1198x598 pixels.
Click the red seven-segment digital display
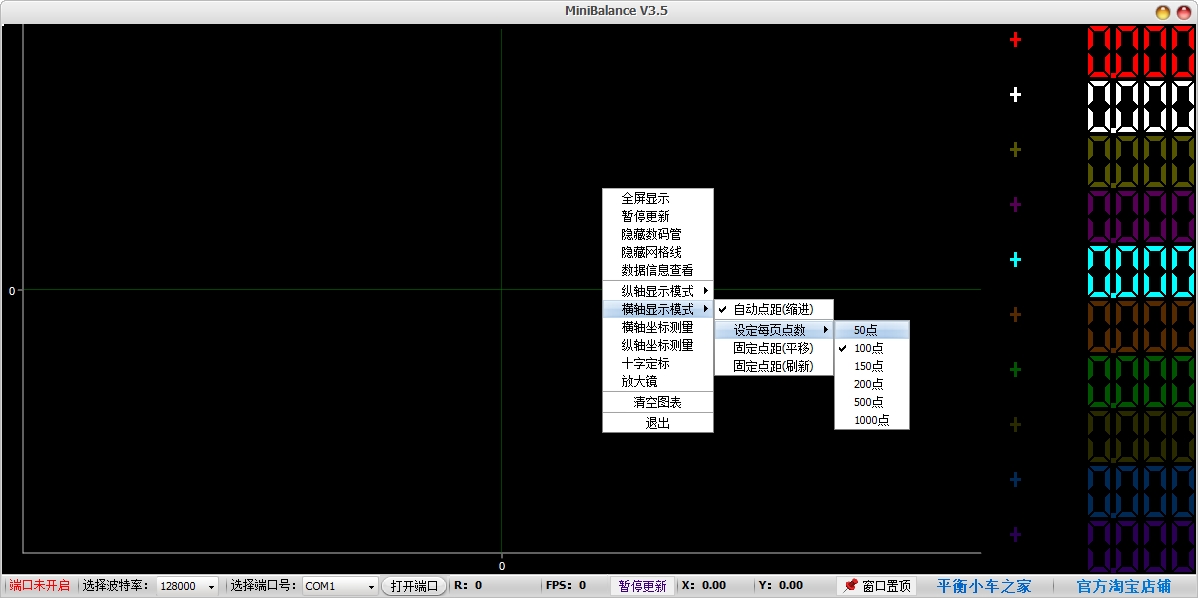(x=1141, y=51)
